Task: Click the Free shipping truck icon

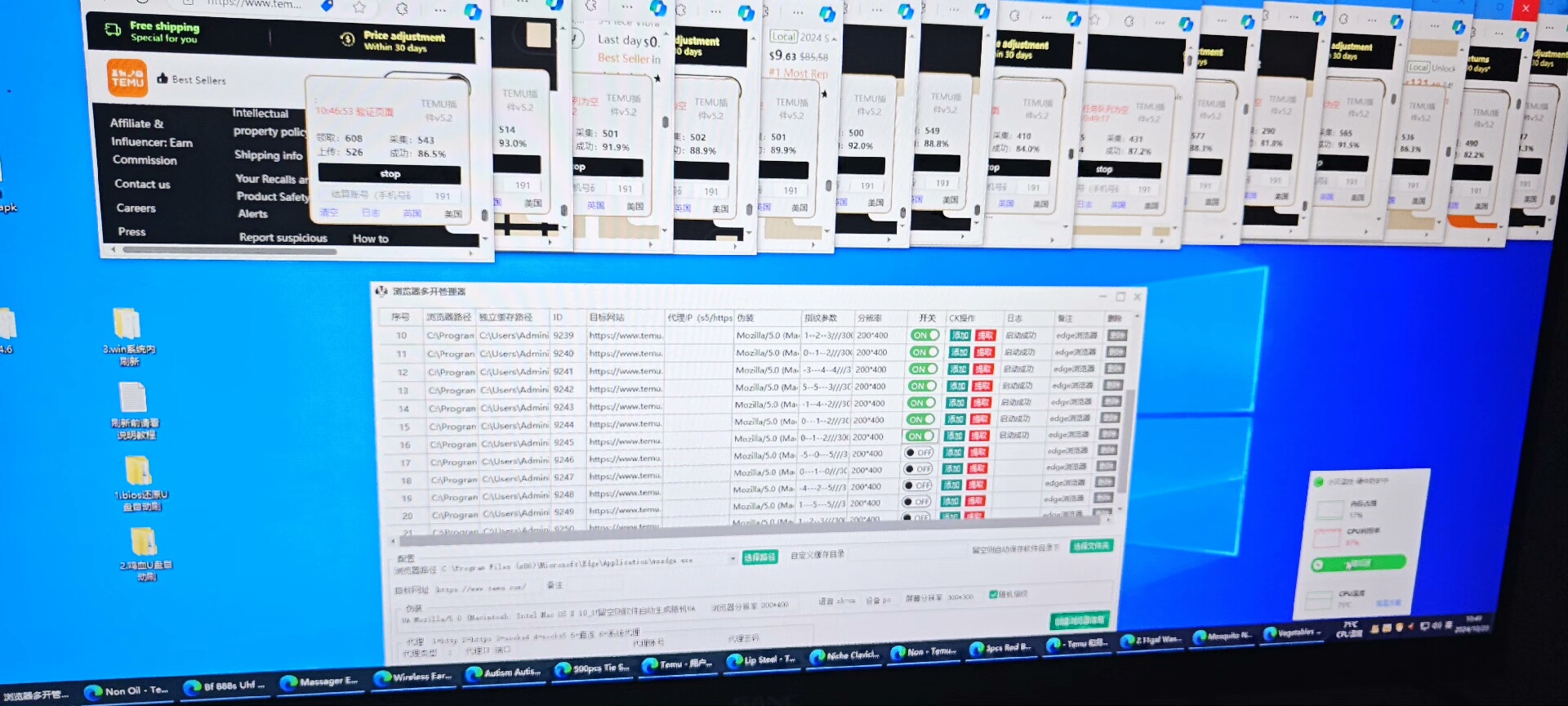Action: tap(113, 29)
